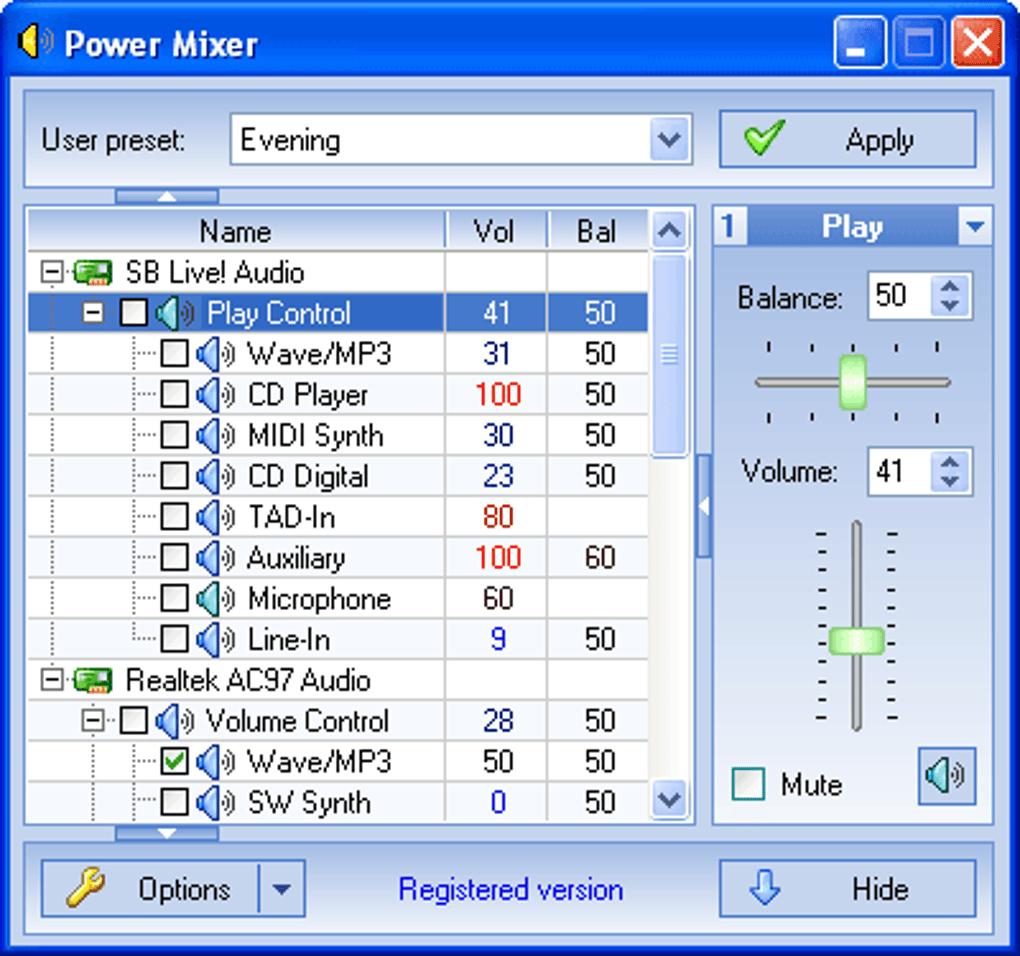Click the number 1 badge in Play header
This screenshot has width=1020, height=956.
tap(729, 226)
